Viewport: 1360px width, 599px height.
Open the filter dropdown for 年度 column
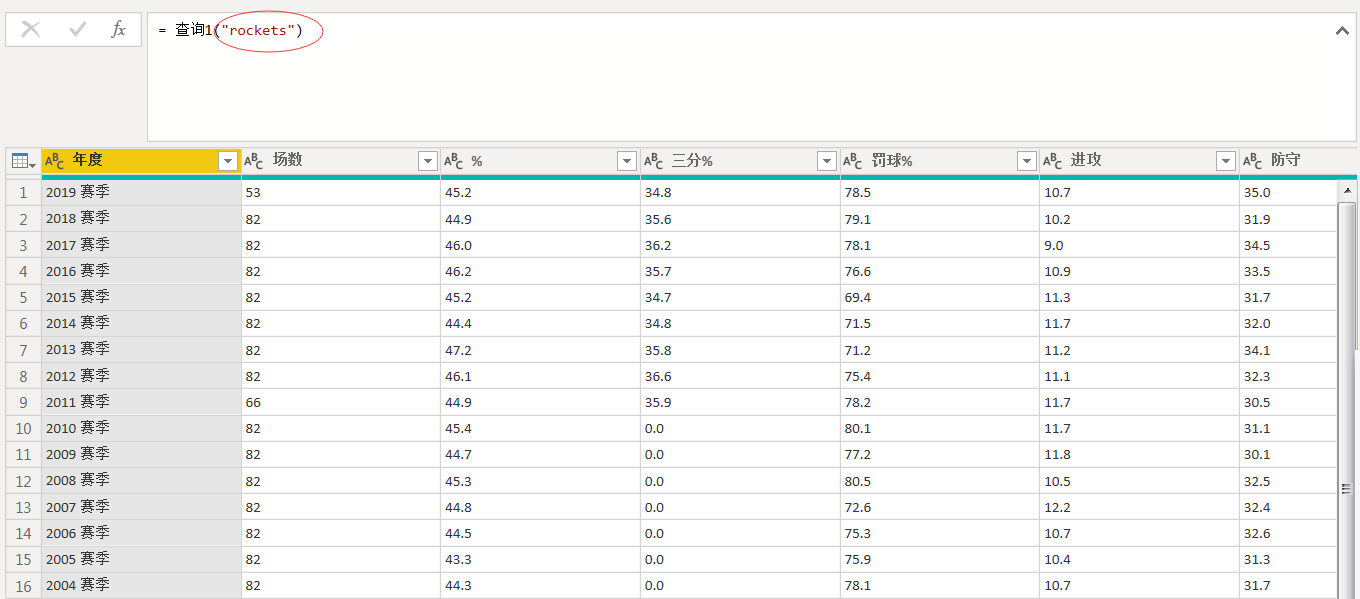point(228,161)
